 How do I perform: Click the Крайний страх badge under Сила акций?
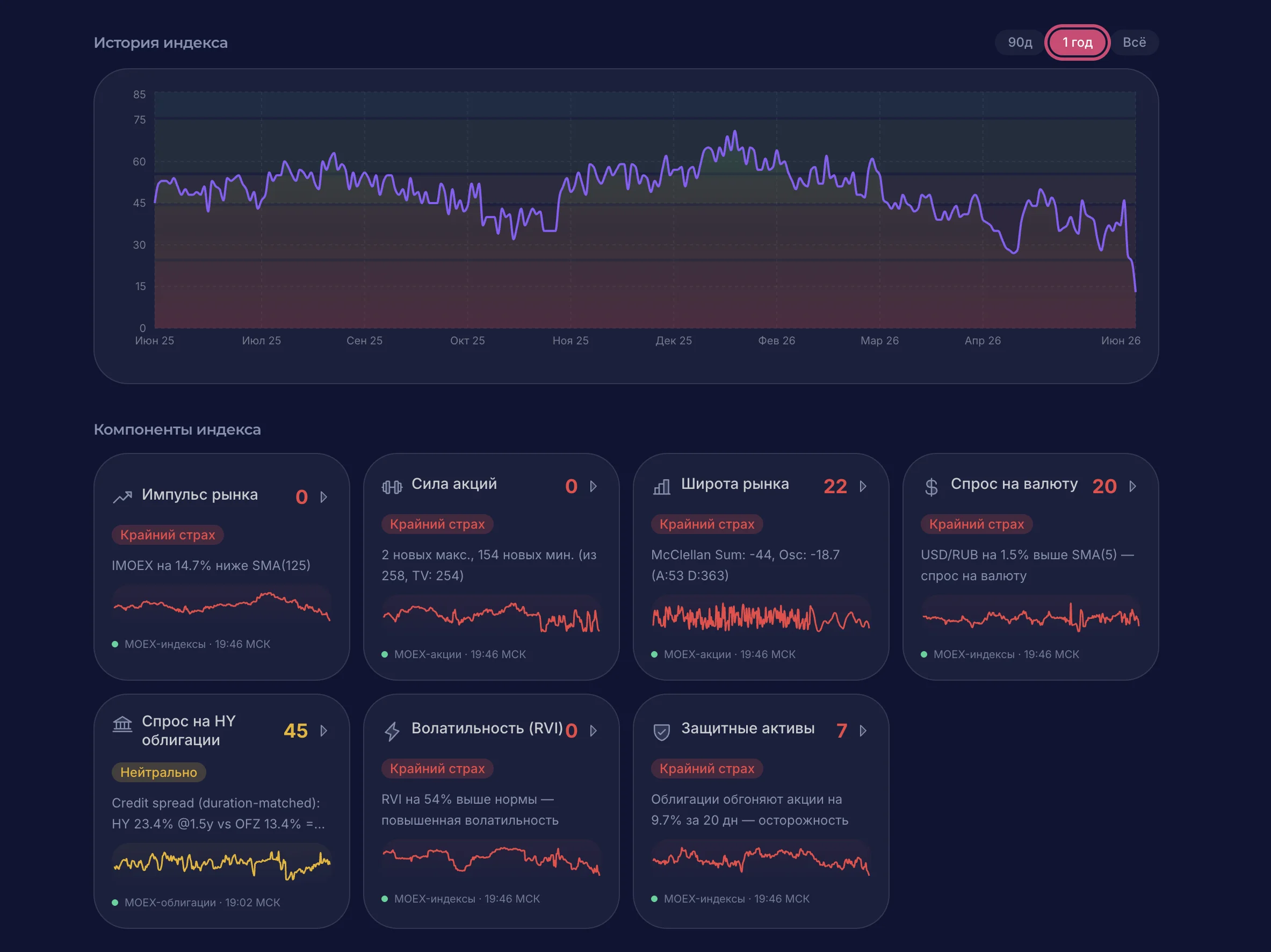[437, 524]
